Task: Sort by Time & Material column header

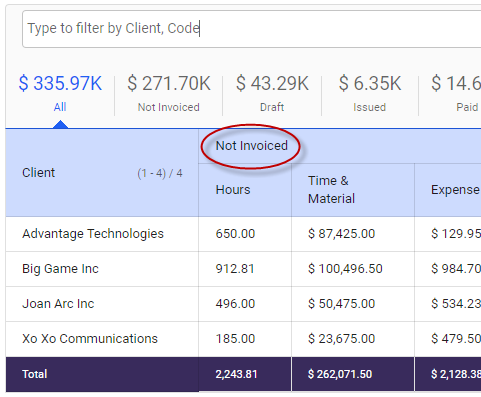Action: 332,190
